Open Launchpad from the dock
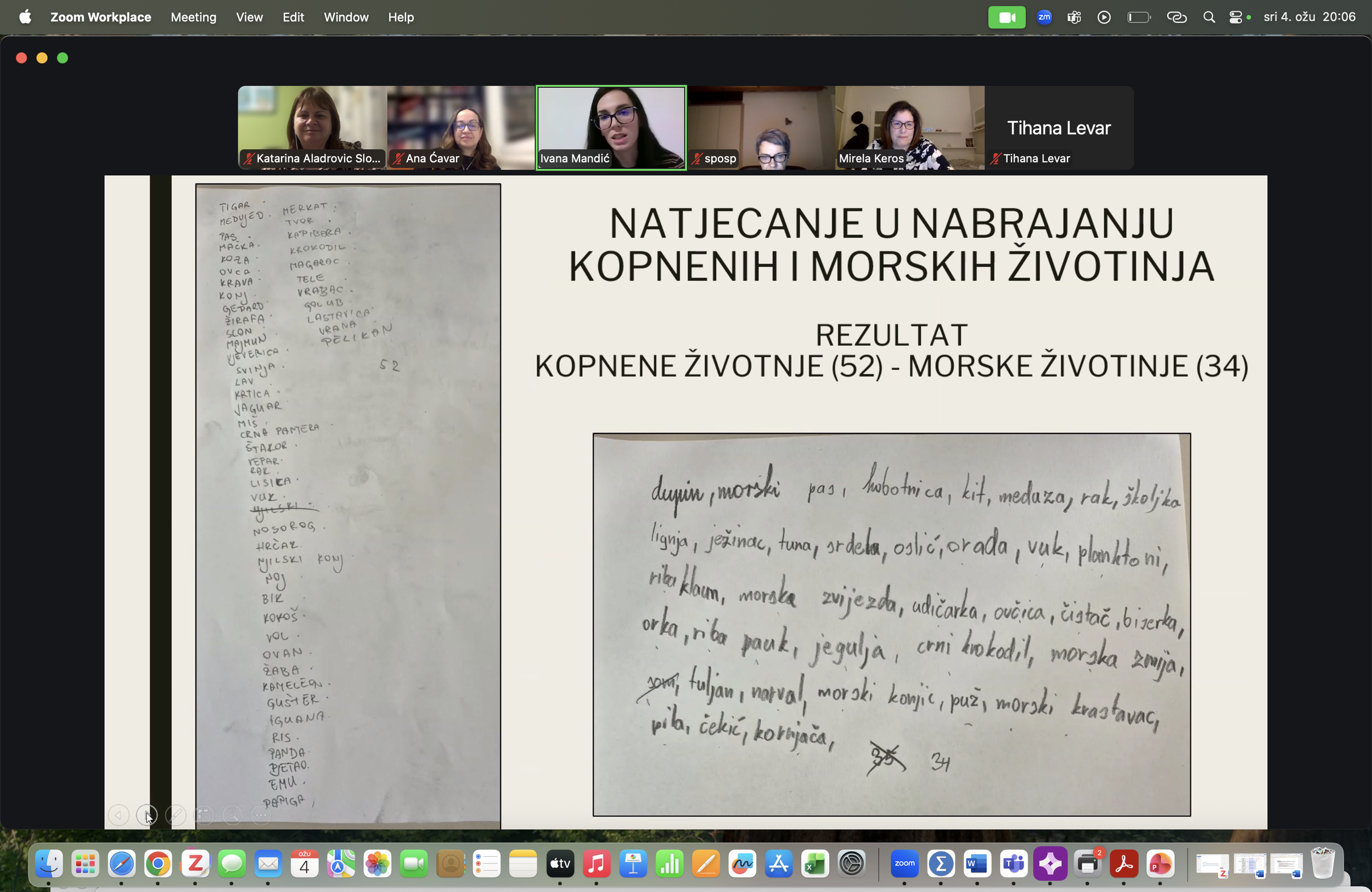The image size is (1372, 892). 85,864
